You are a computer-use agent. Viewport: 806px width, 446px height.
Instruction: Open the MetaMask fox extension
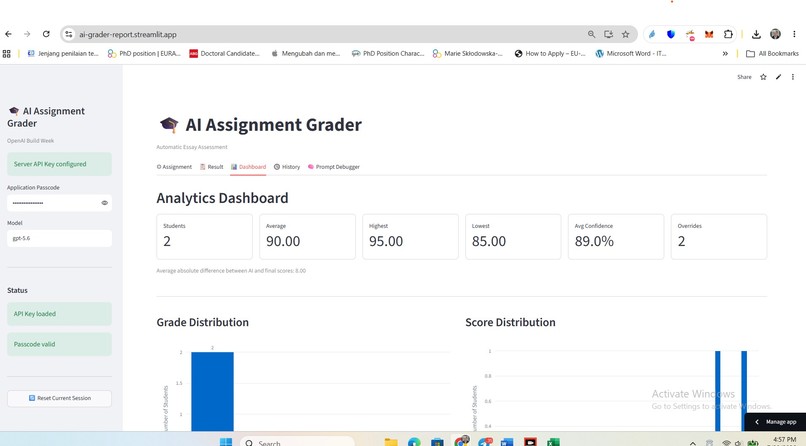(709, 34)
